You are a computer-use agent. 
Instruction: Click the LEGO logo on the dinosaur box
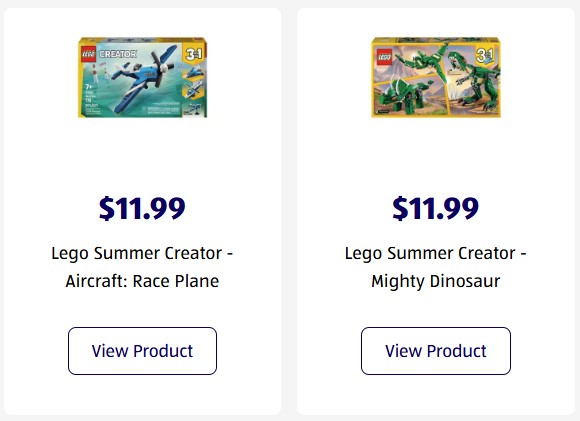384,57
